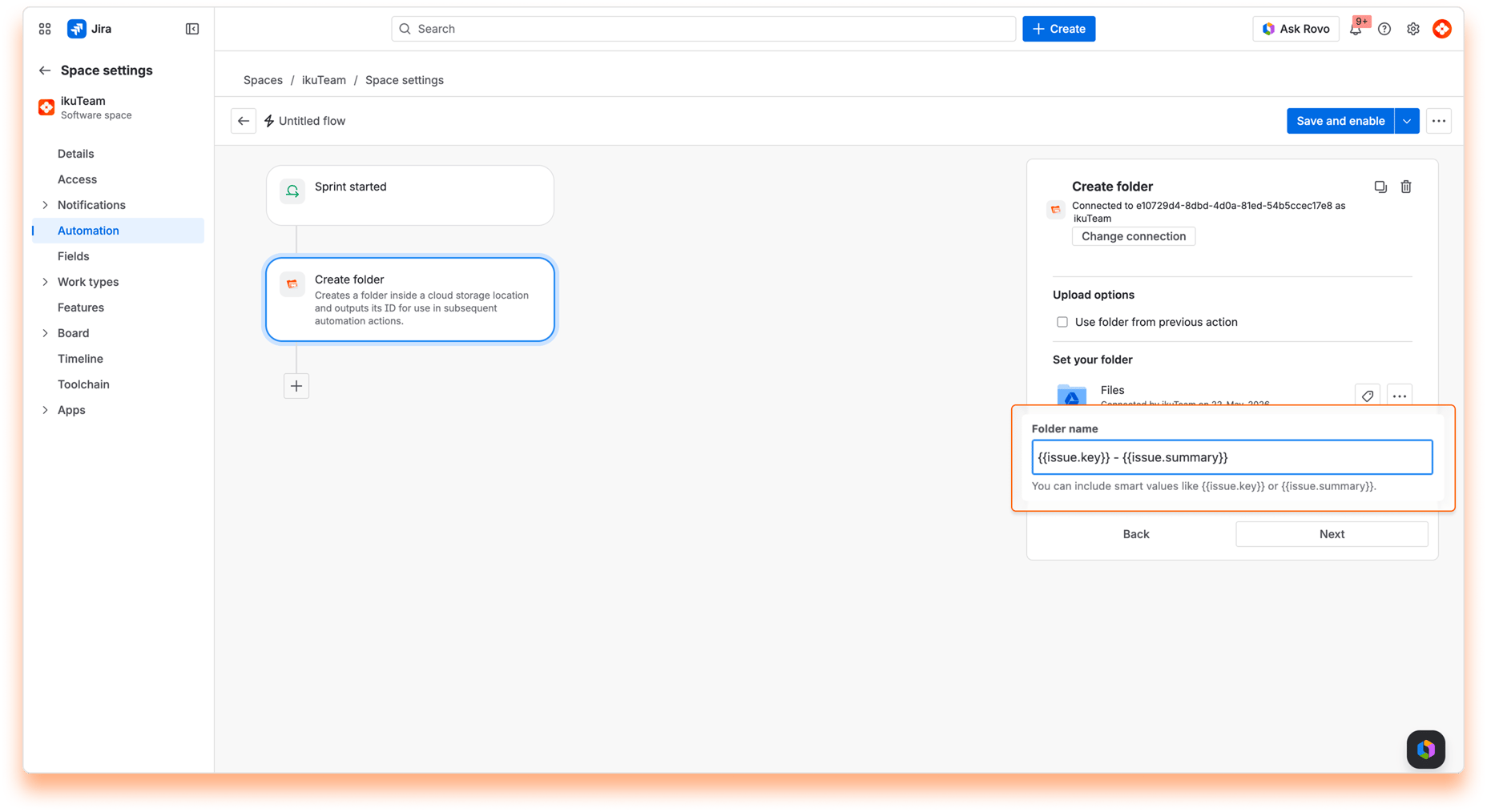This screenshot has width=1487, height=812.
Task: Click the Upload options heading
Action: tap(1094, 295)
